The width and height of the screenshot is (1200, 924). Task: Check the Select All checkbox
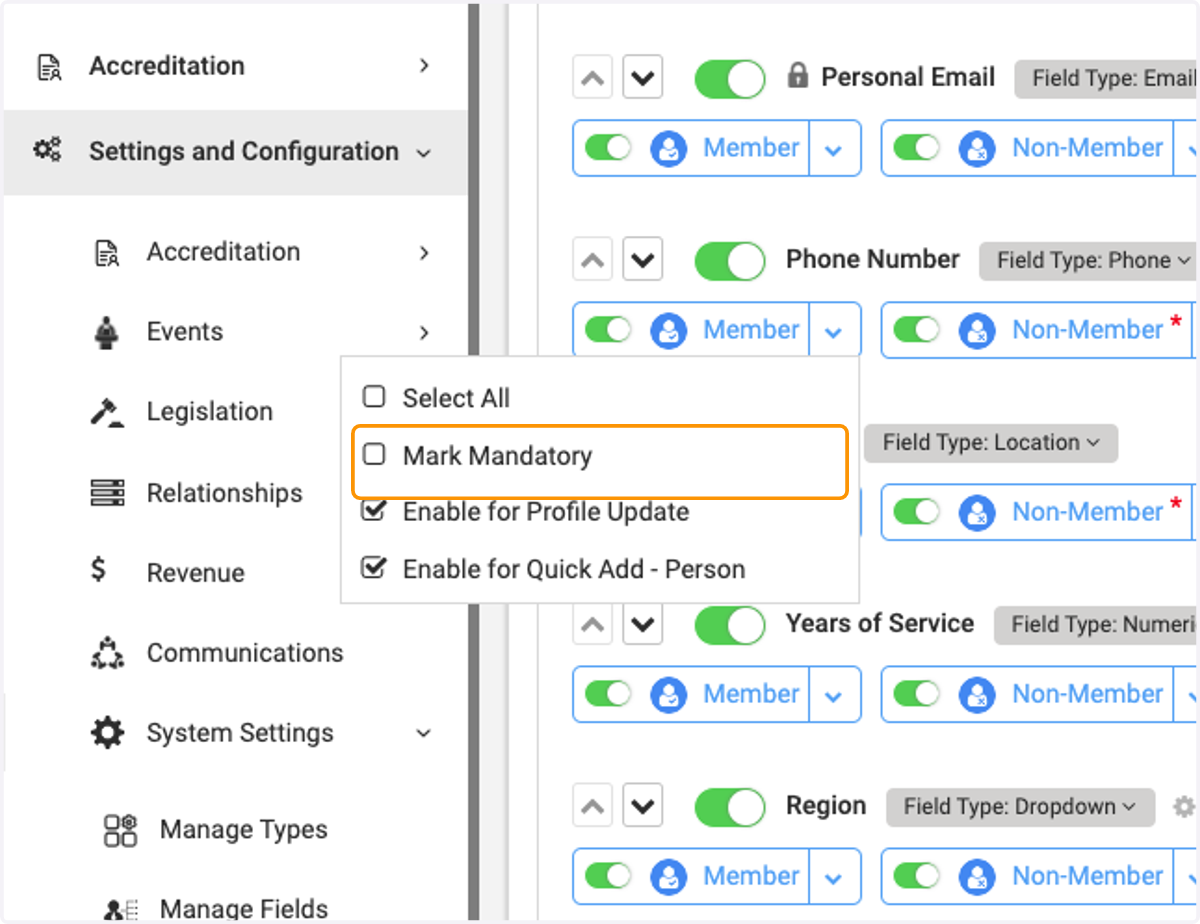[374, 397]
